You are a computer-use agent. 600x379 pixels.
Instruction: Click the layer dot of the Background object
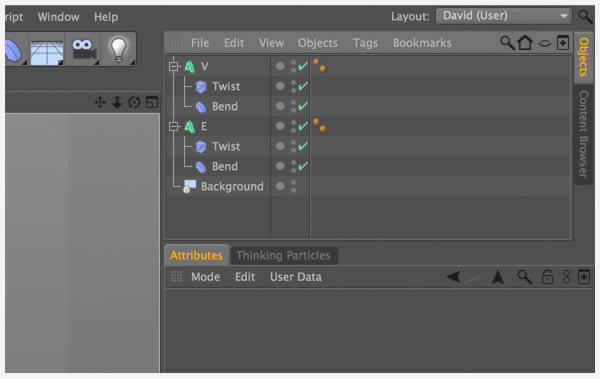280,186
